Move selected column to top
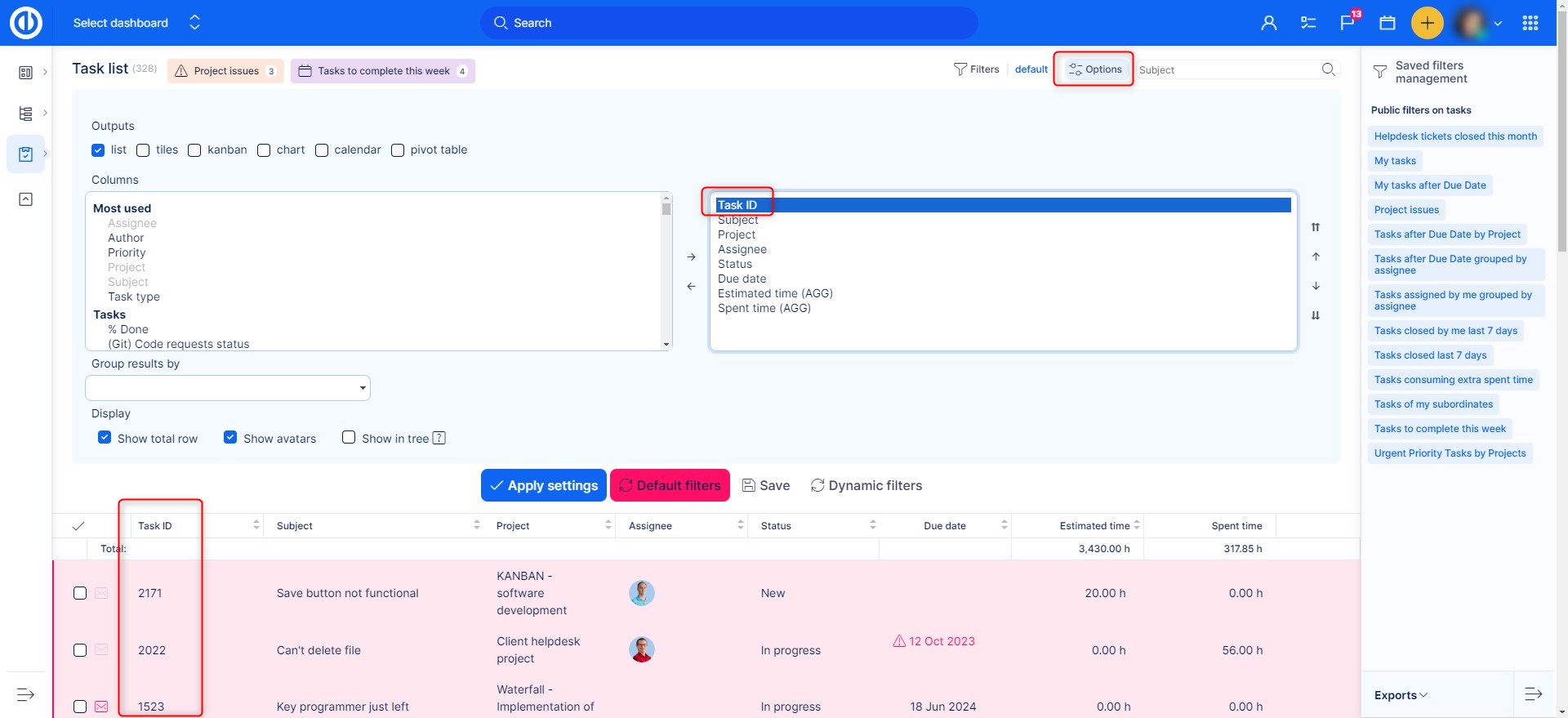The width and height of the screenshot is (1568, 718). tap(1316, 227)
